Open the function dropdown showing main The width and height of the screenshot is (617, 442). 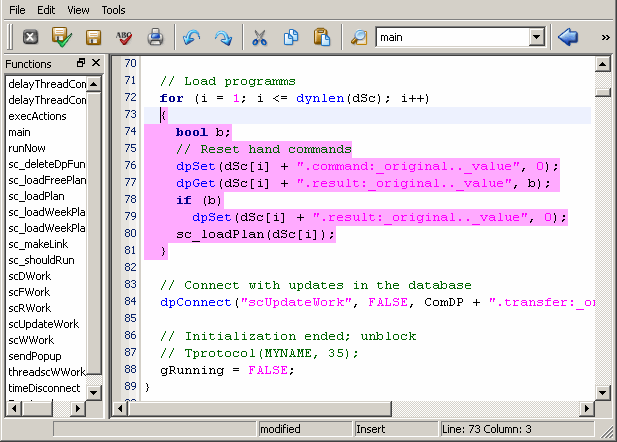point(537,37)
